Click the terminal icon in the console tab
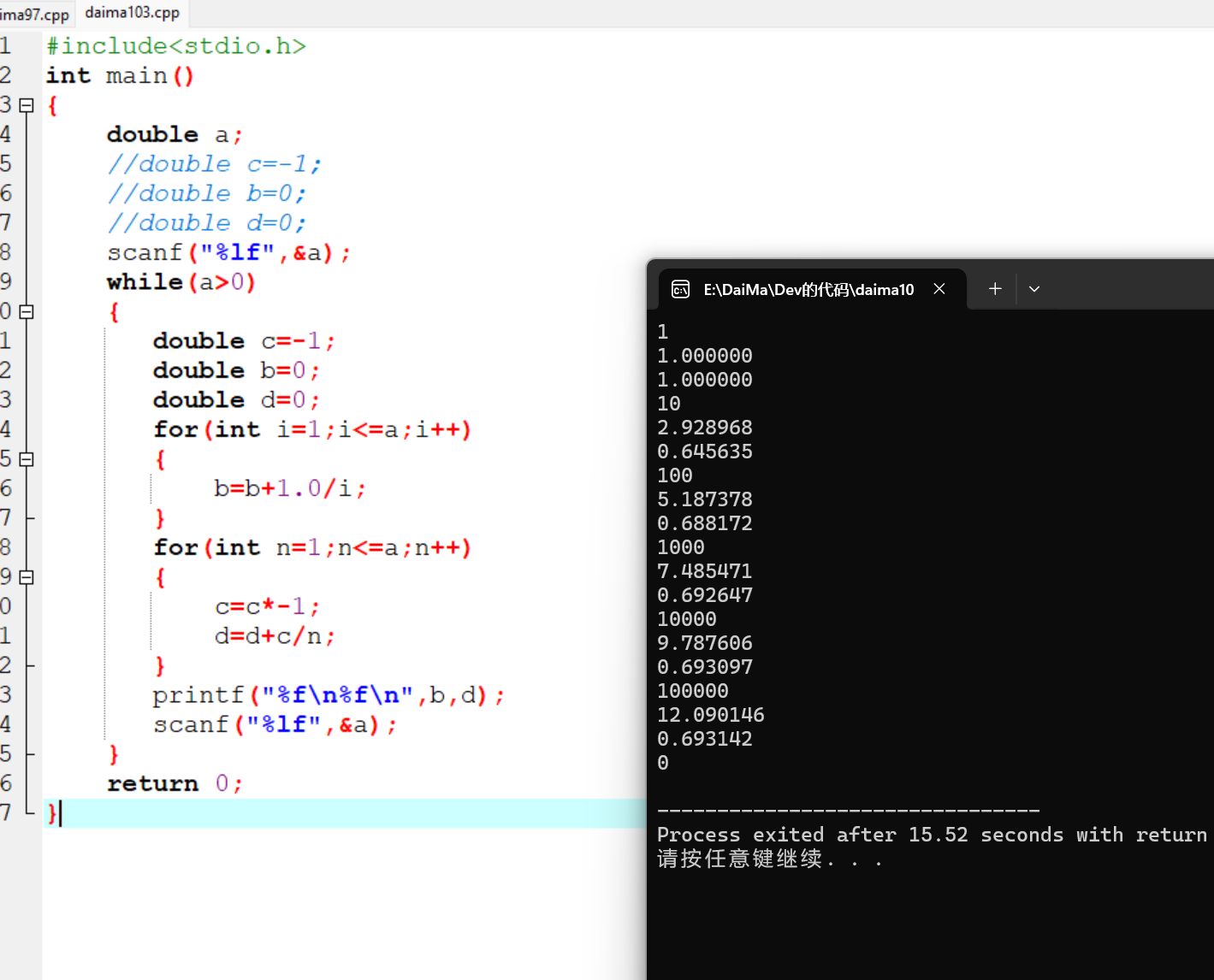Image resolution: width=1214 pixels, height=980 pixels. (680, 290)
